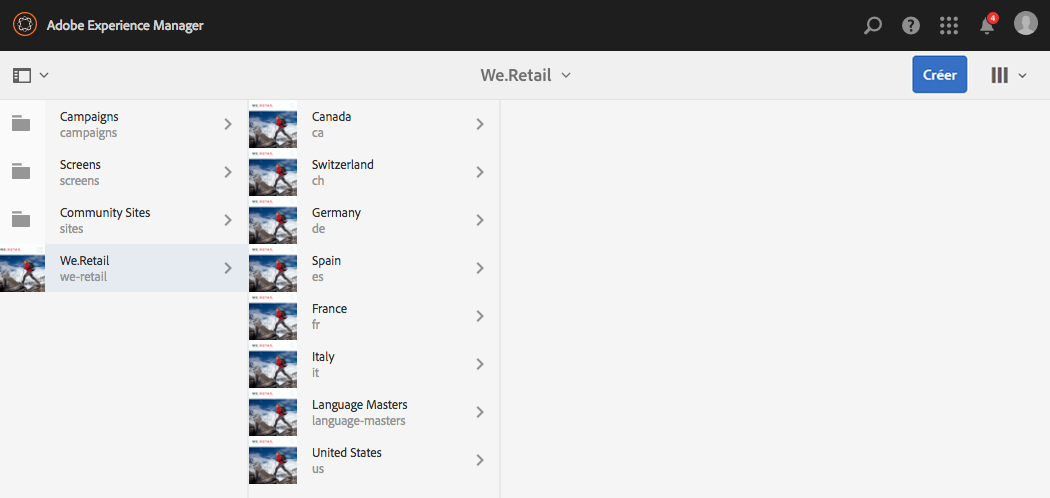Click the We.Retail thumbnail in first column

click(x=22, y=268)
